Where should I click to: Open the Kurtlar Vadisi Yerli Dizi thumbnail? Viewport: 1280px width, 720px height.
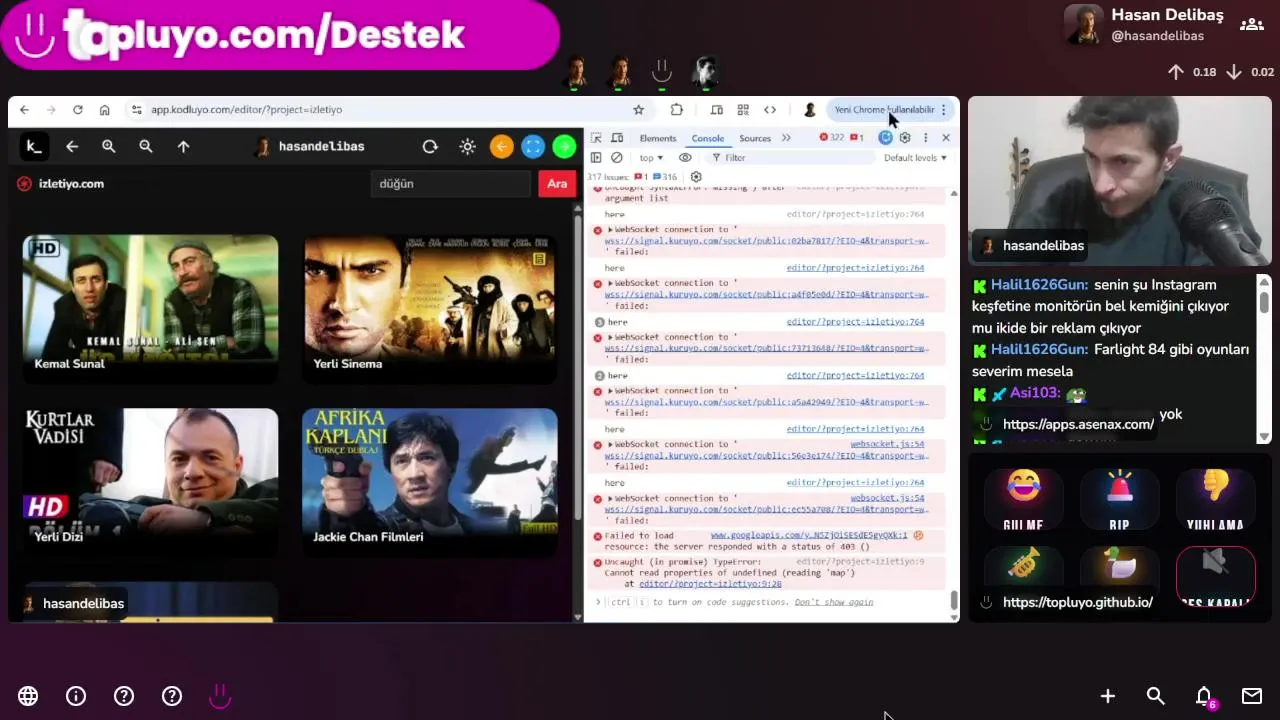point(150,482)
